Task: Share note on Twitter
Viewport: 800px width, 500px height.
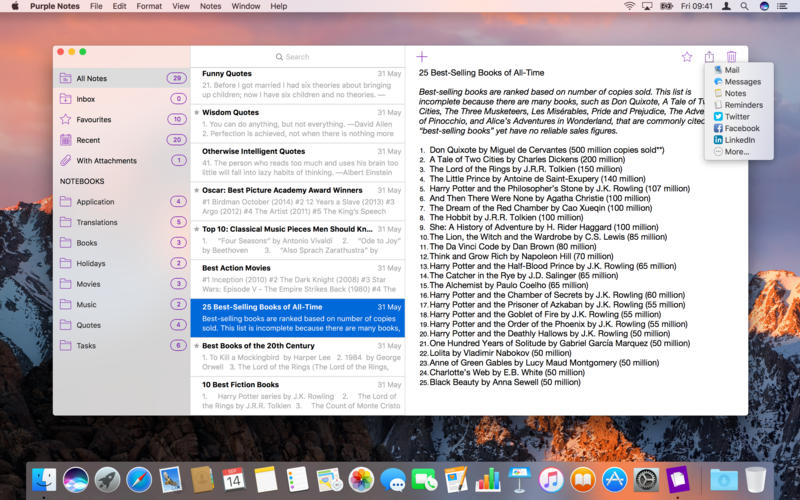Action: click(x=739, y=116)
